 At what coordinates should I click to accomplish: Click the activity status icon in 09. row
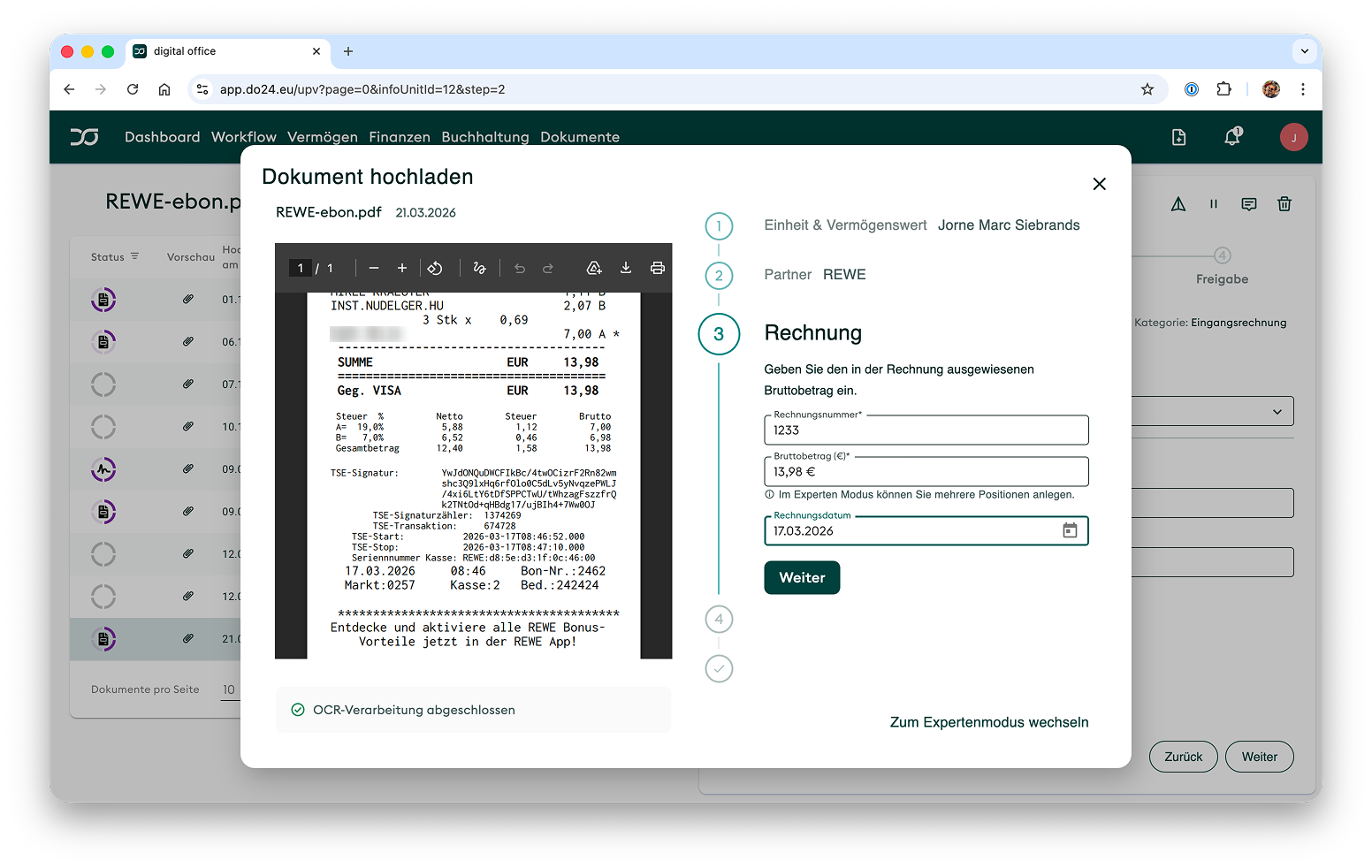(103, 469)
